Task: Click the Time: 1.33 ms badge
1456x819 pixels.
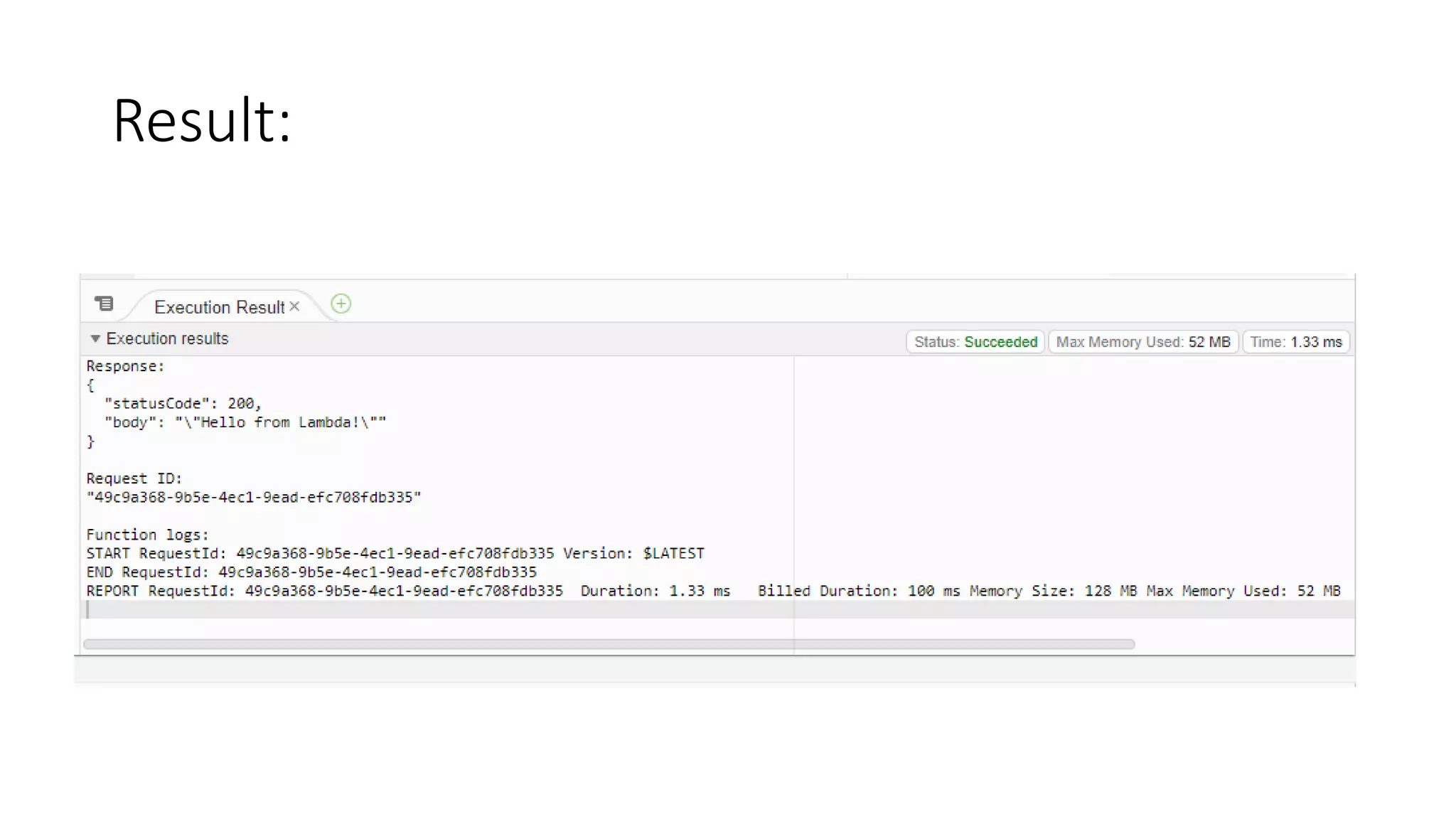Action: point(1295,342)
